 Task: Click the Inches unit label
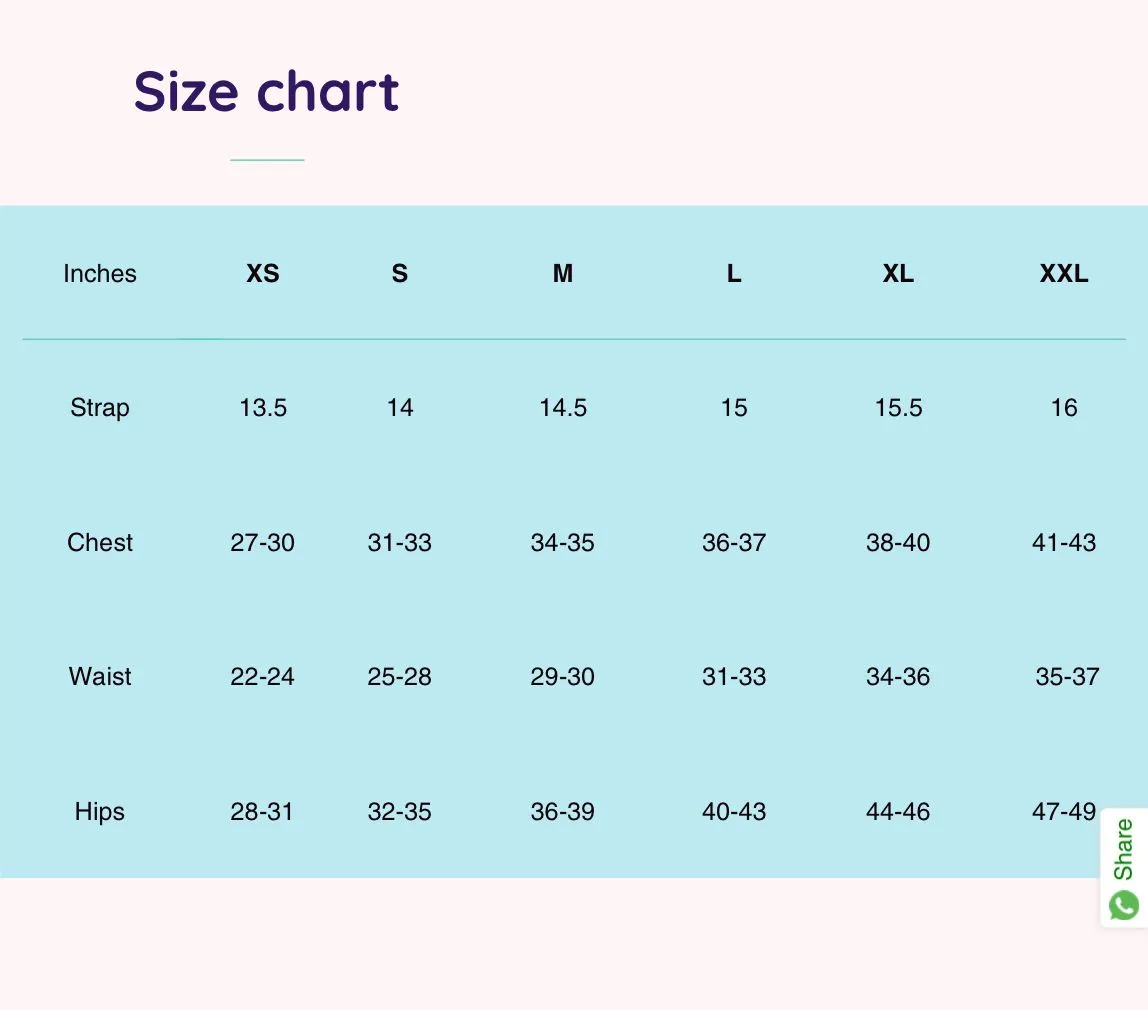(x=100, y=273)
